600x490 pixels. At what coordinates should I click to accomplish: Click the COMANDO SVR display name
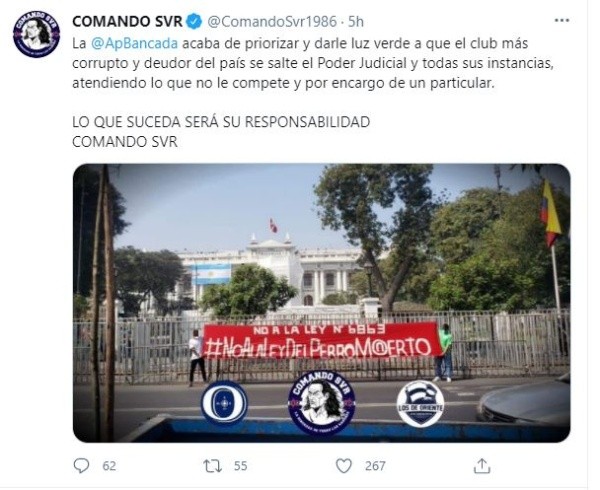[x=127, y=21]
